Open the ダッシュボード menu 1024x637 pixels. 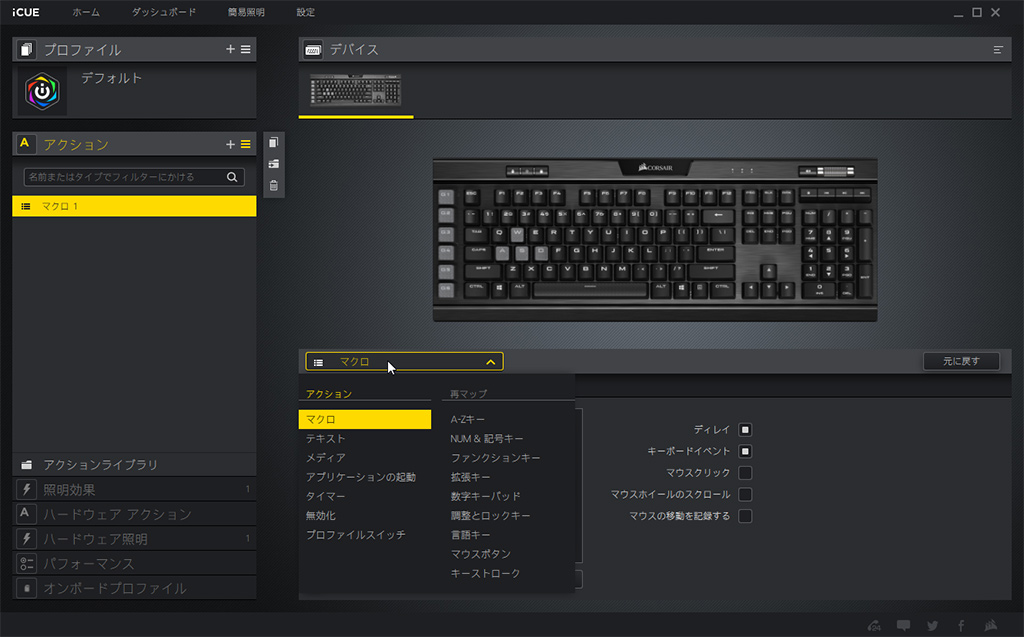(163, 12)
